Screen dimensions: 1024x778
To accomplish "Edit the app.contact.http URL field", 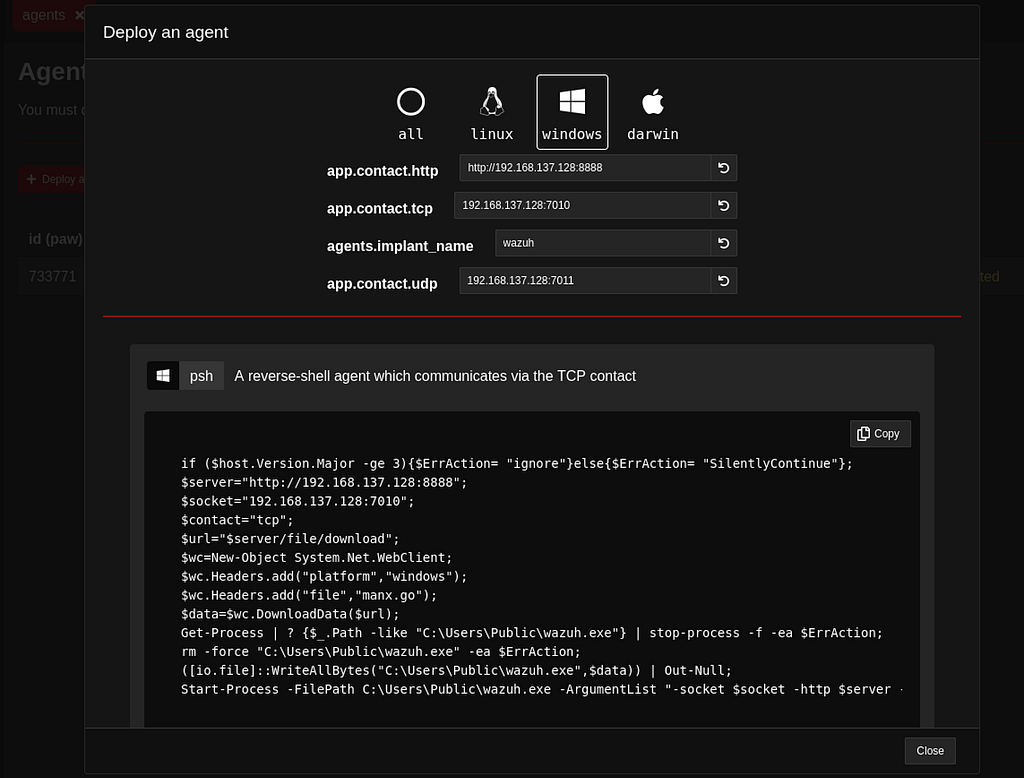I will [x=585, y=168].
